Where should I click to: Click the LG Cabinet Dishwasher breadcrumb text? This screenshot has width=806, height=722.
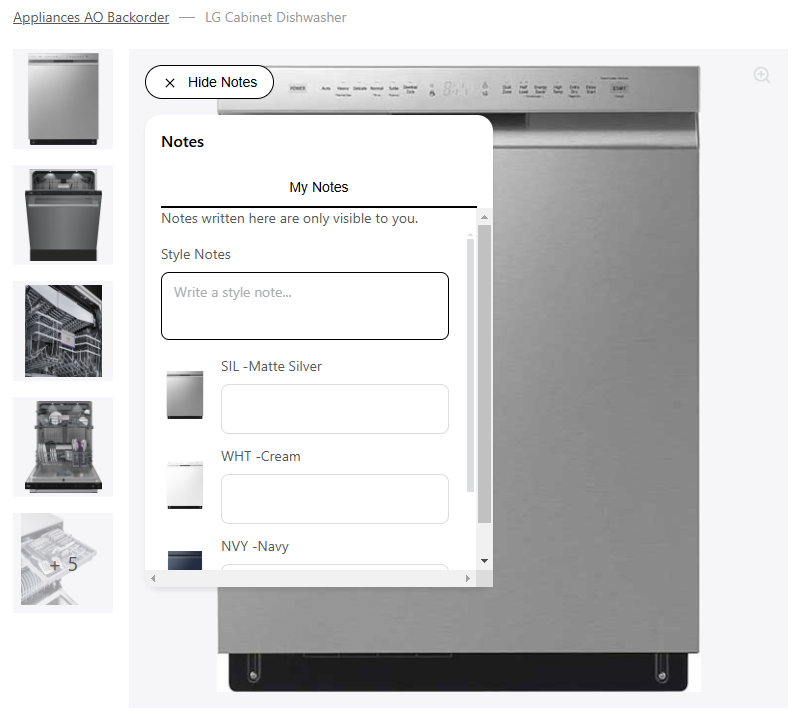coord(276,17)
